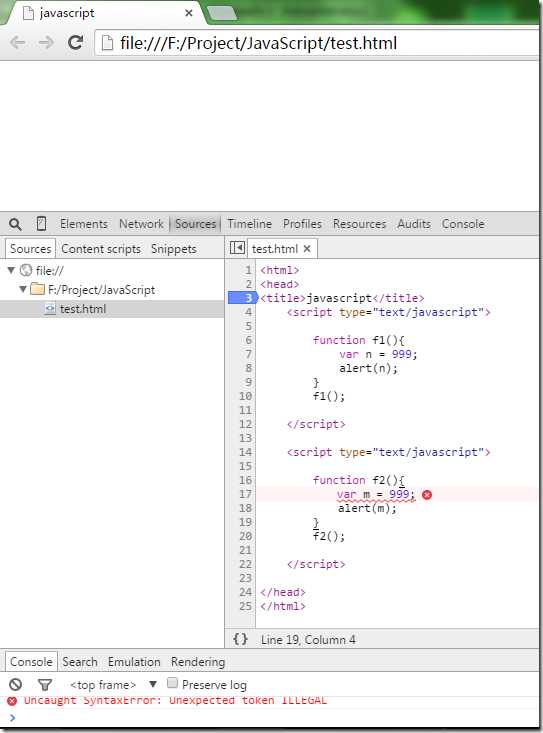543x733 pixels.
Task: Switch to the Elements panel
Action: click(84, 224)
